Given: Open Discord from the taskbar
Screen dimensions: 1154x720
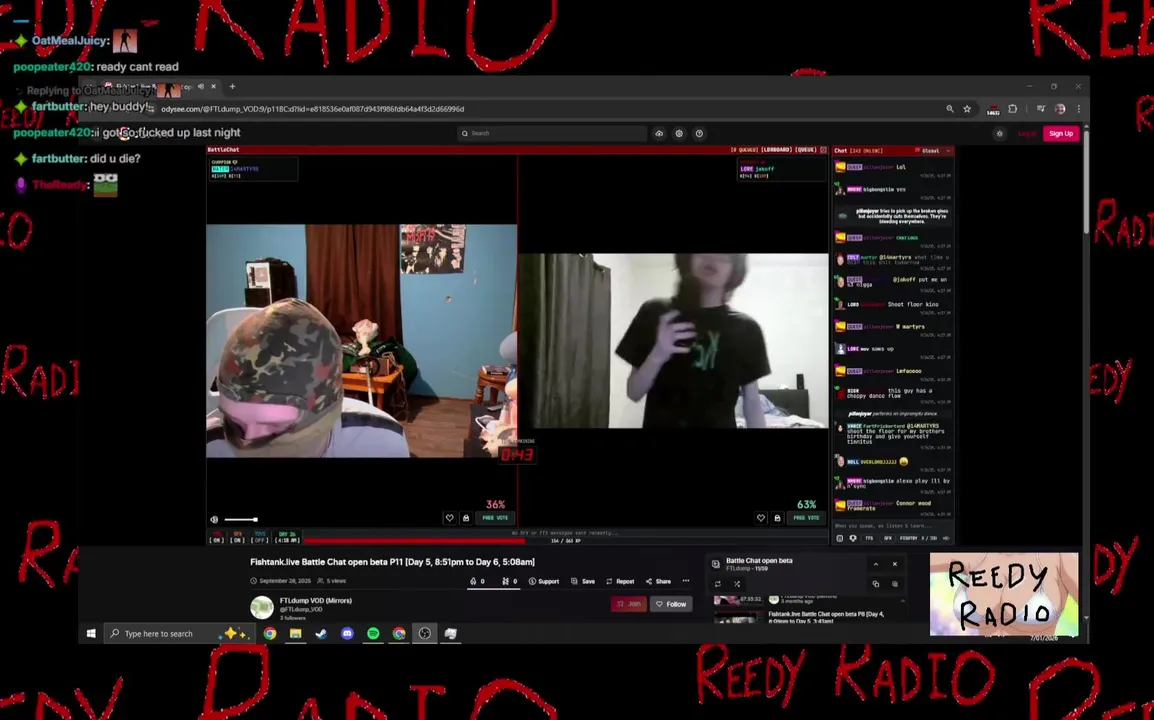Looking at the screenshot, I should (347, 633).
